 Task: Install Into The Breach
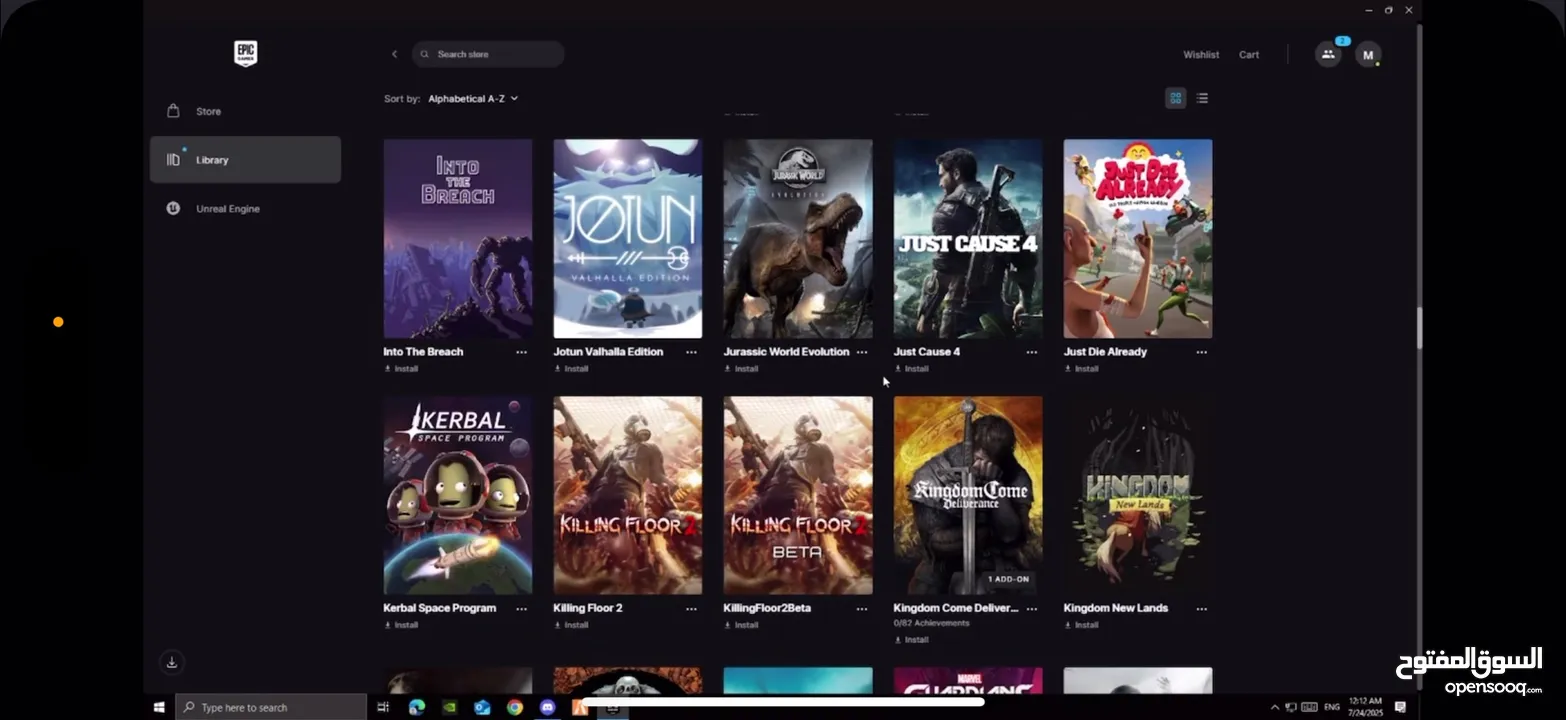(x=401, y=369)
